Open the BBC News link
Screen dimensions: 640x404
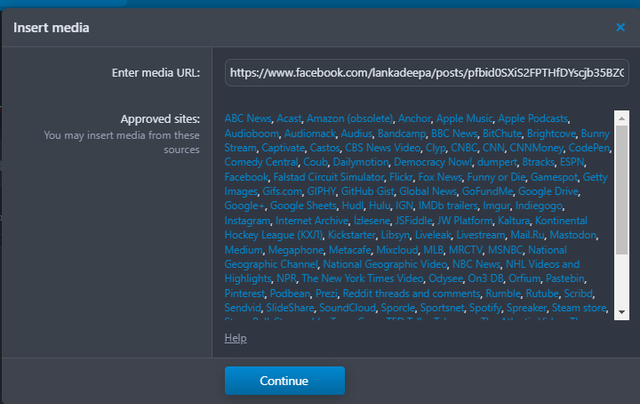454,133
